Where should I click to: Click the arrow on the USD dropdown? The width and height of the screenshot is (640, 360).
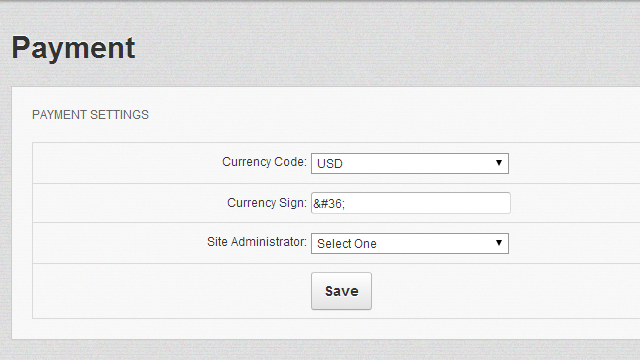[498, 163]
